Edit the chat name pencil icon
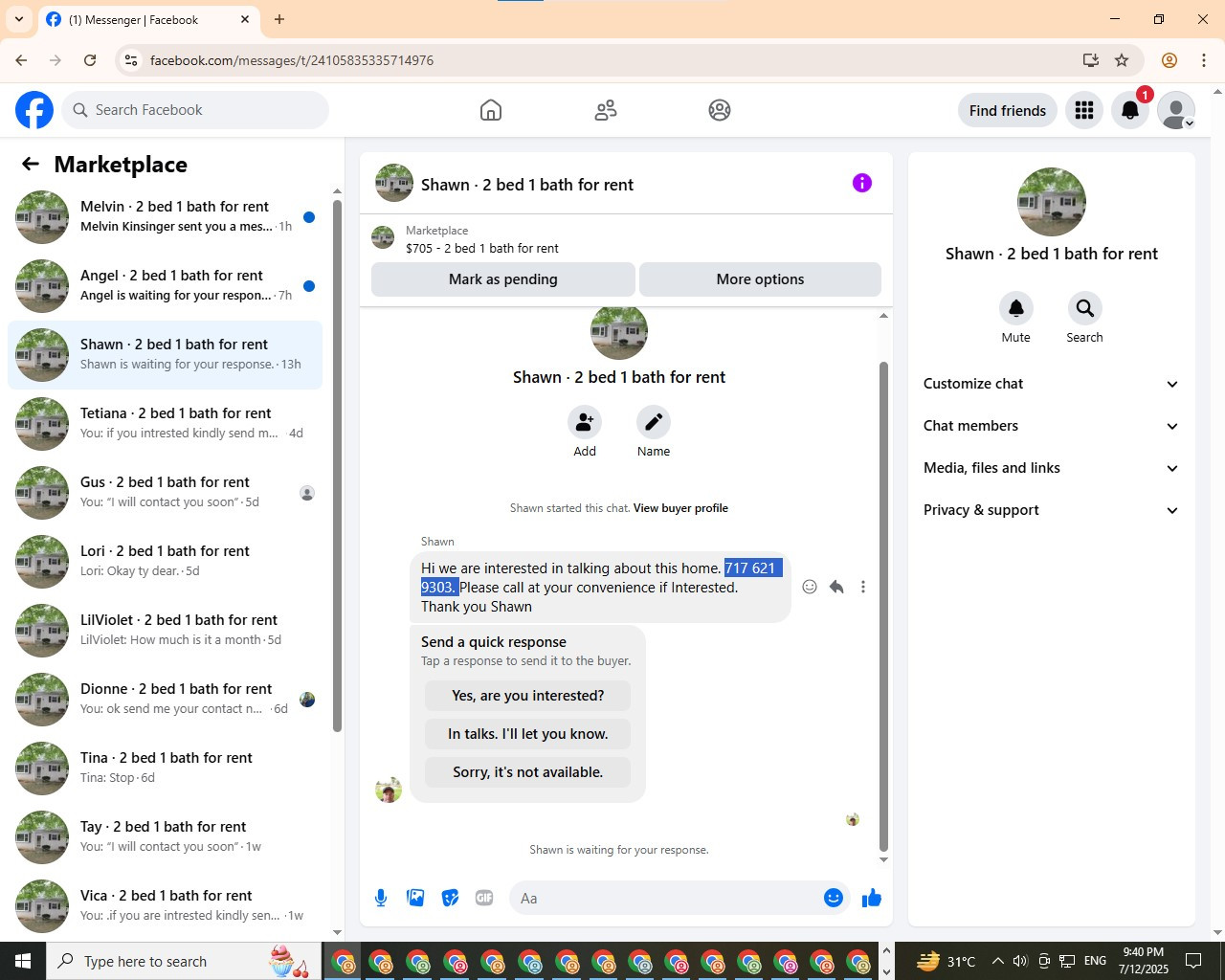1225x980 pixels. click(x=654, y=422)
